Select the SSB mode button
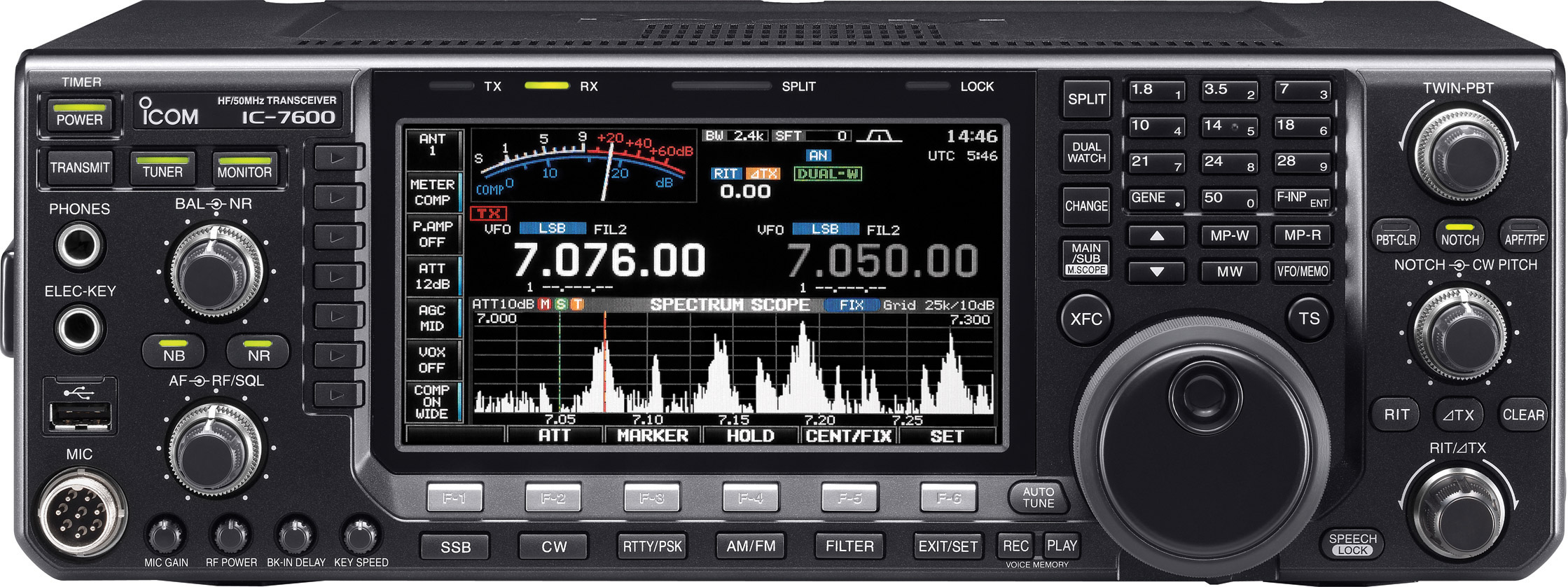This screenshot has width=1568, height=587. click(455, 546)
